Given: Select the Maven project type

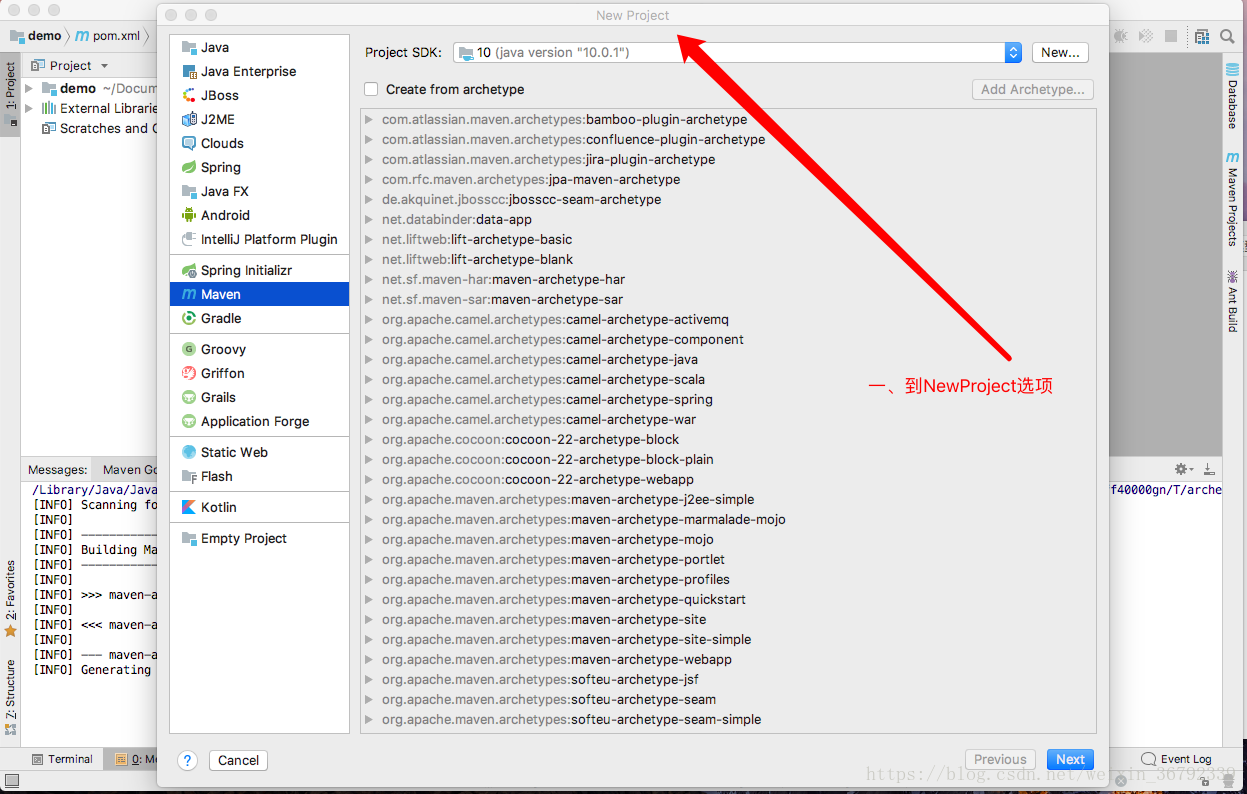Looking at the screenshot, I should point(259,294).
